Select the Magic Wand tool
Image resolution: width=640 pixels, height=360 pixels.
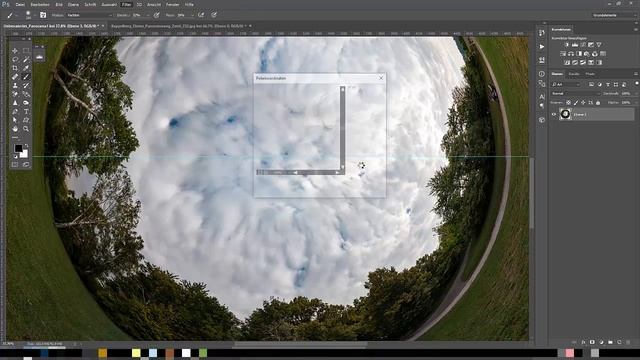[26, 60]
